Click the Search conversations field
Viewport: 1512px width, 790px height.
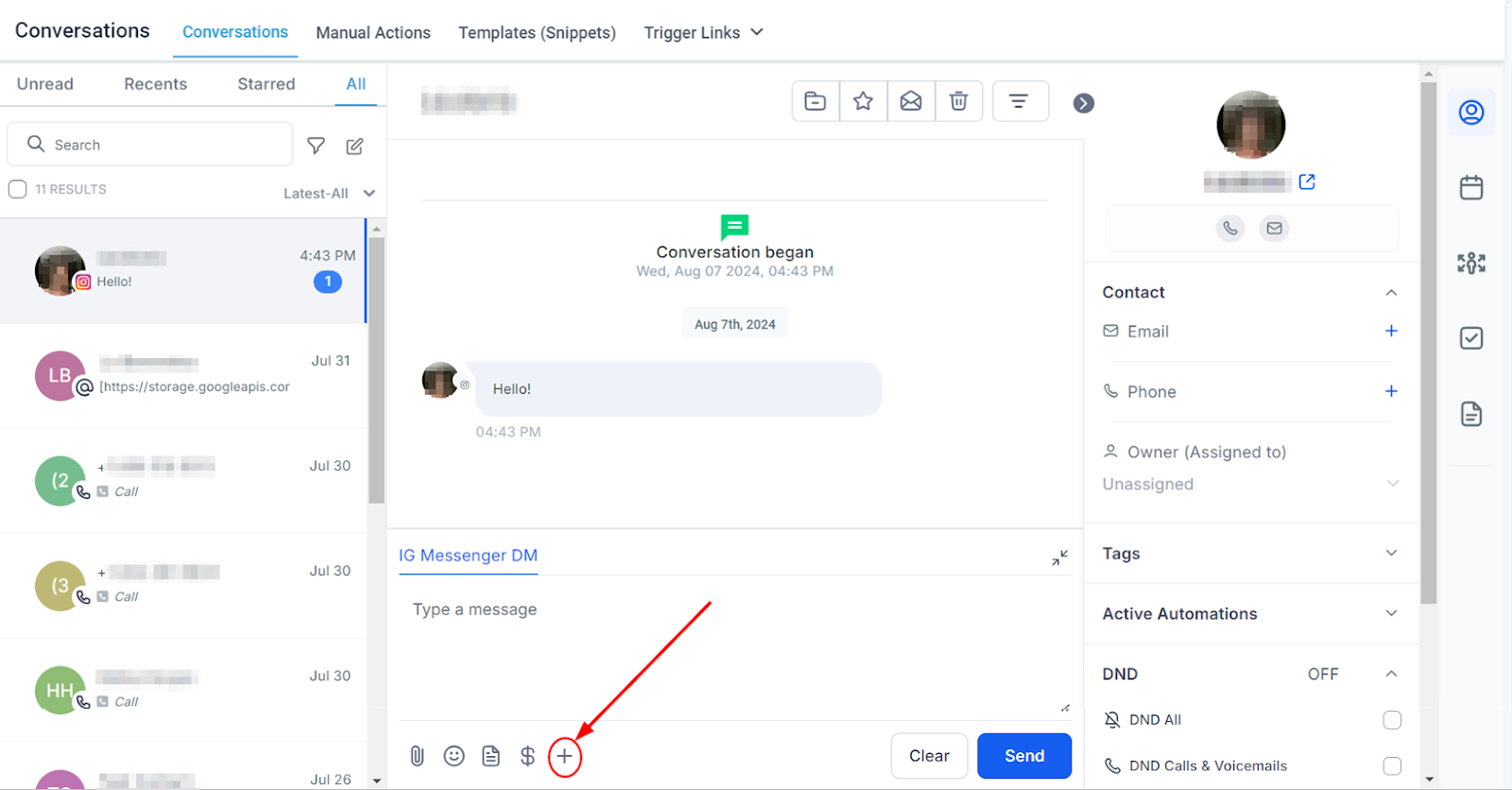[150, 145]
